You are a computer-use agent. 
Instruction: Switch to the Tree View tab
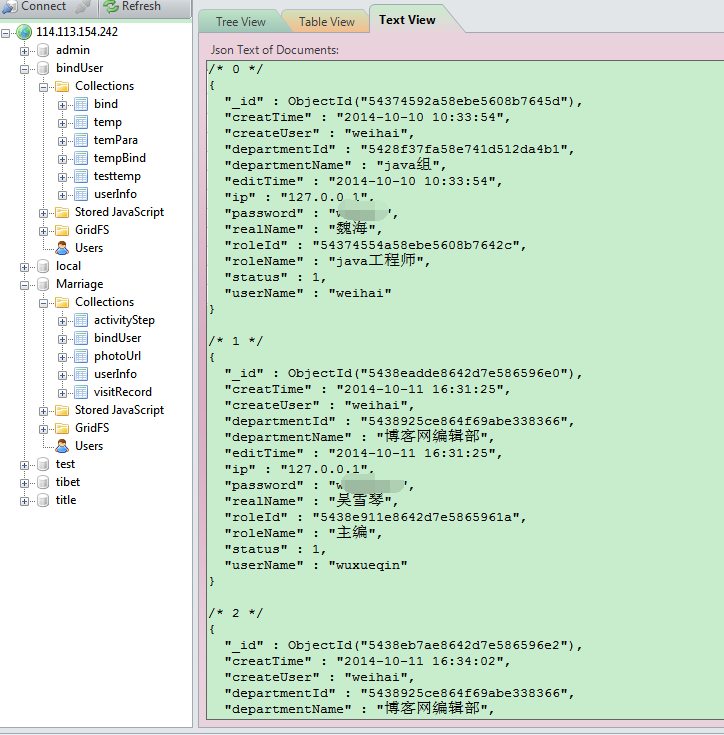[x=240, y=22]
